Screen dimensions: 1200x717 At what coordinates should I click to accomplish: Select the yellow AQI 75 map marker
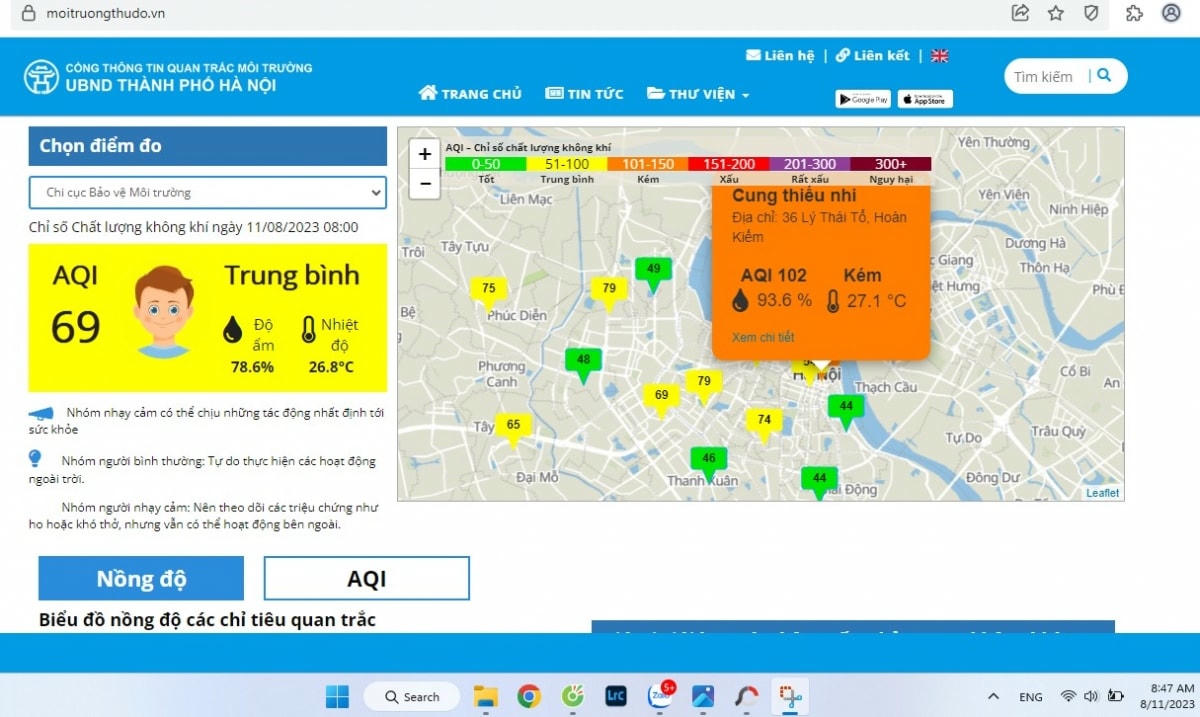coord(488,289)
